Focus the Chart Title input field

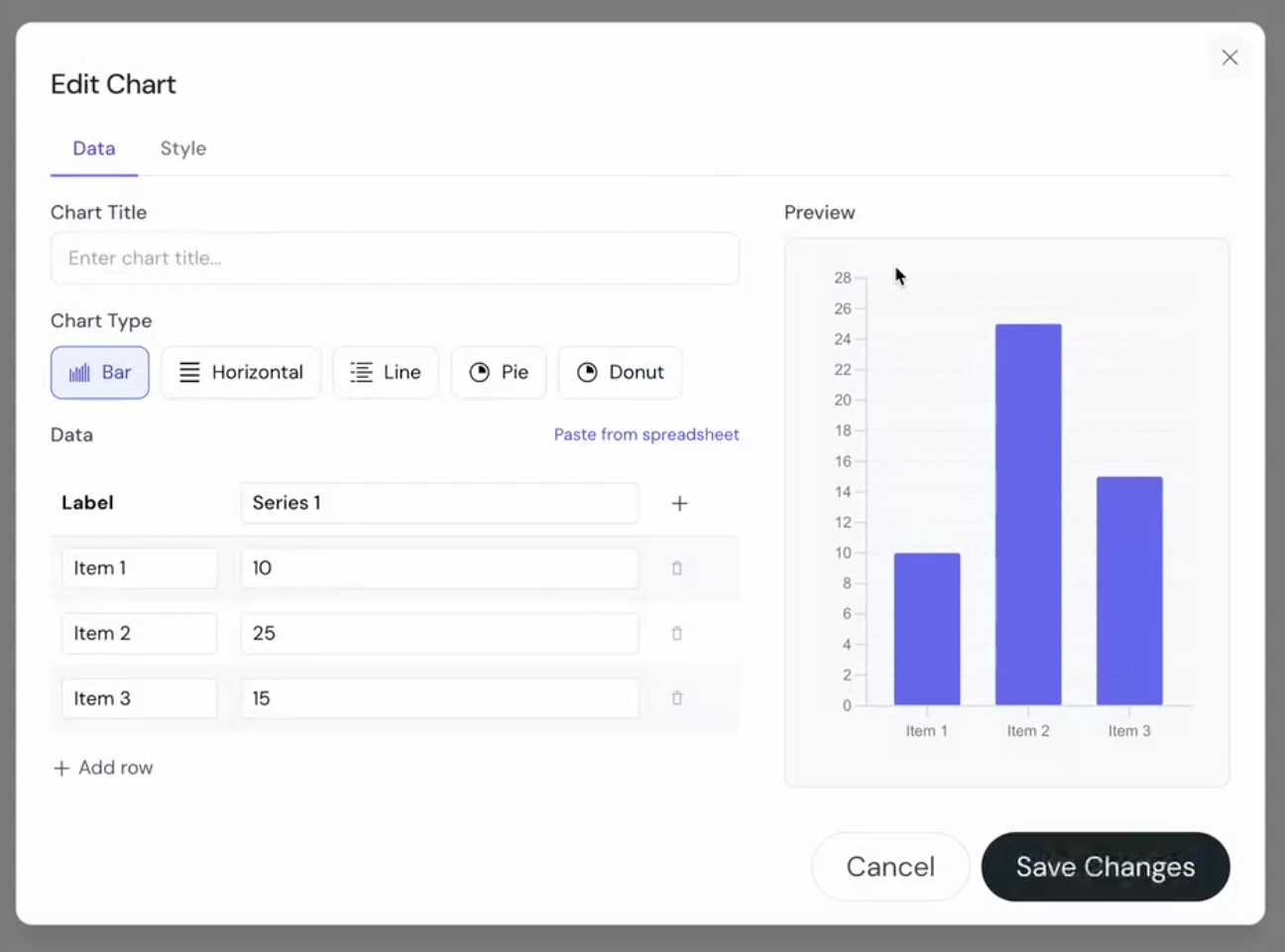(x=395, y=259)
